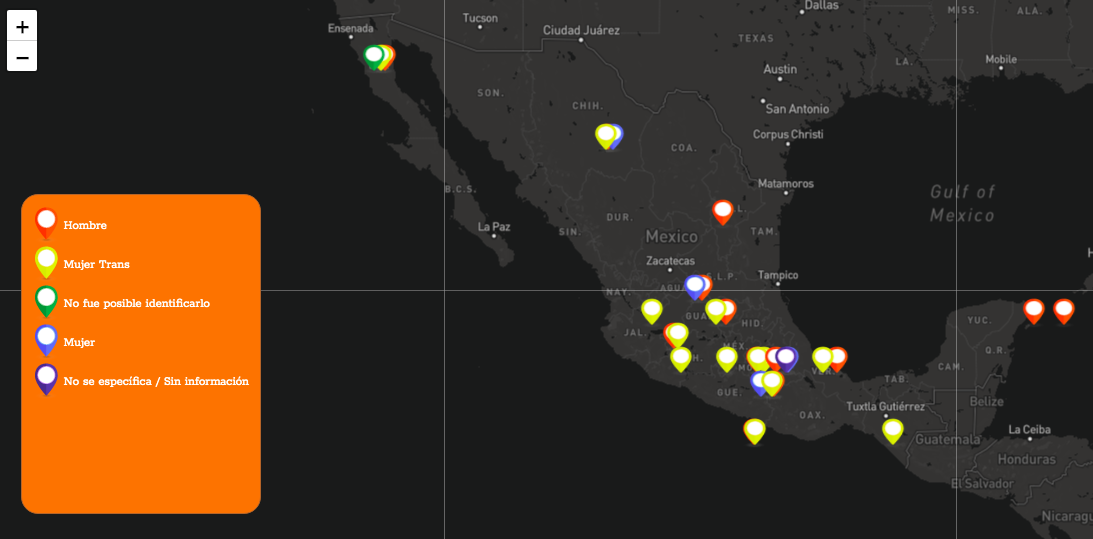
Task: Click the orange Hombre pin in legend
Action: 46,221
